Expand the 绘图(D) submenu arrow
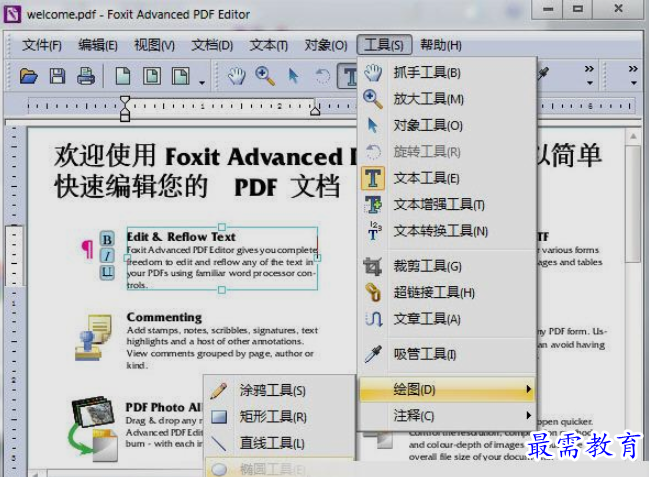 pyautogui.click(x=528, y=389)
